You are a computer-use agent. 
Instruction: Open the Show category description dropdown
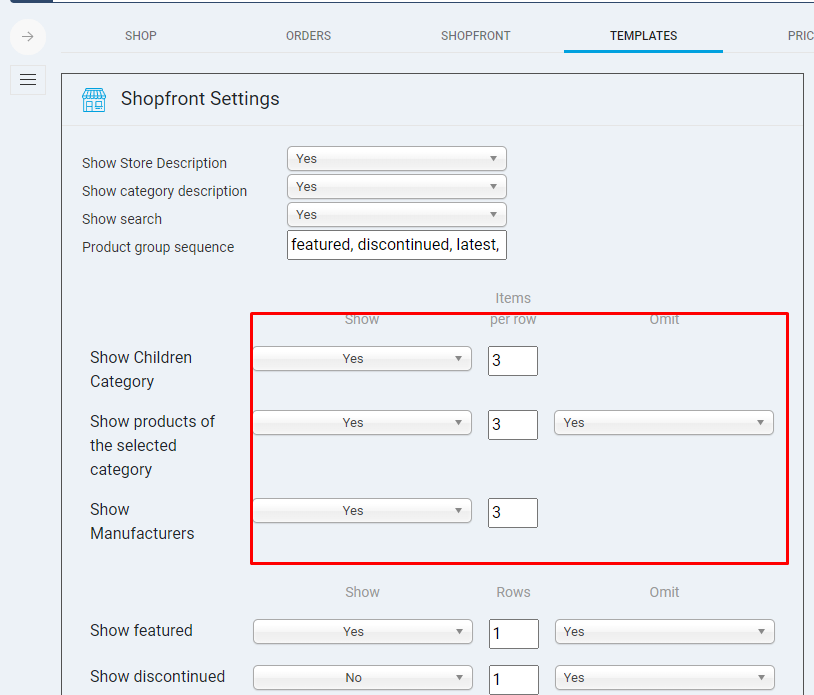click(x=396, y=187)
